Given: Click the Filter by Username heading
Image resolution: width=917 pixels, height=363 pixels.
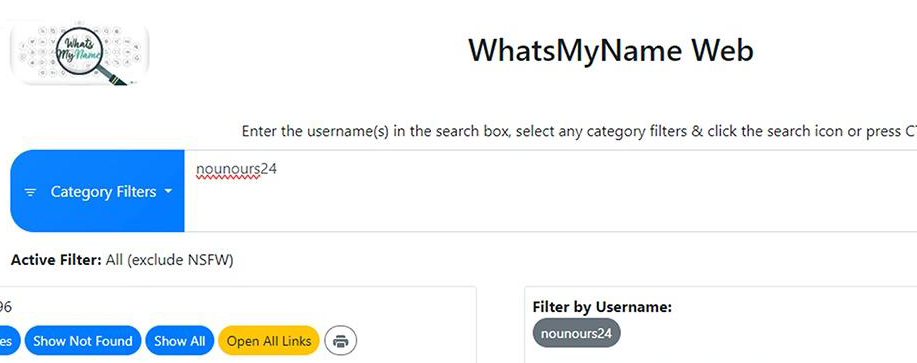Looking at the screenshot, I should [x=602, y=307].
